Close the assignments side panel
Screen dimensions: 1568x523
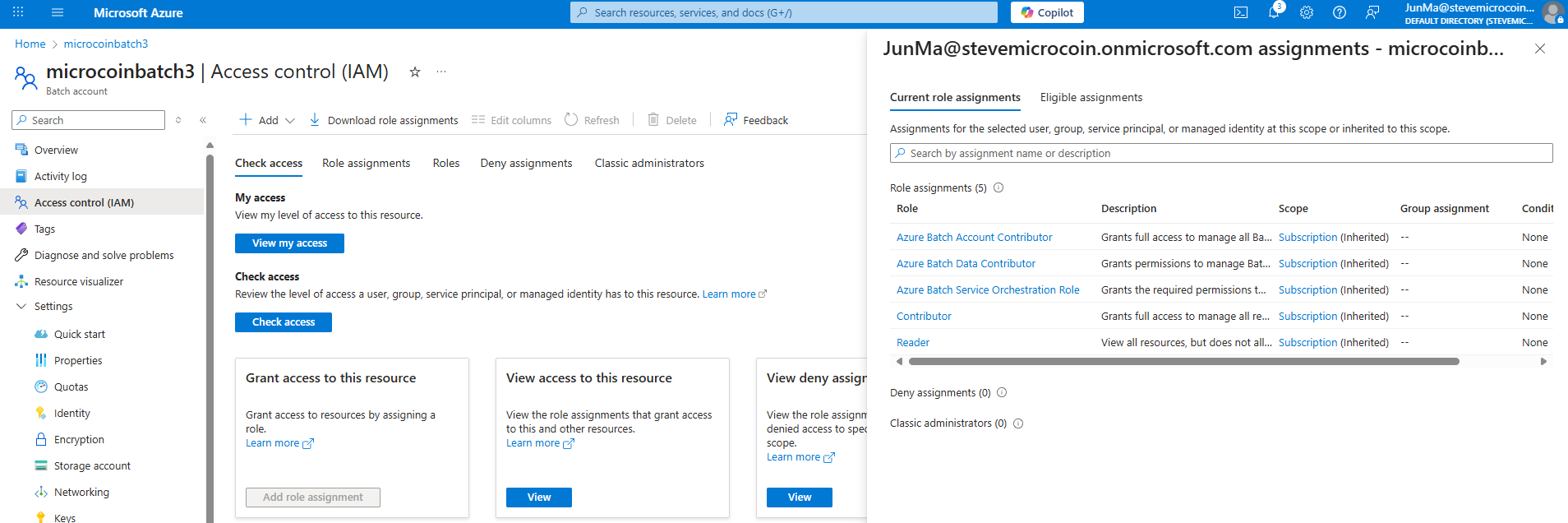click(x=1540, y=49)
